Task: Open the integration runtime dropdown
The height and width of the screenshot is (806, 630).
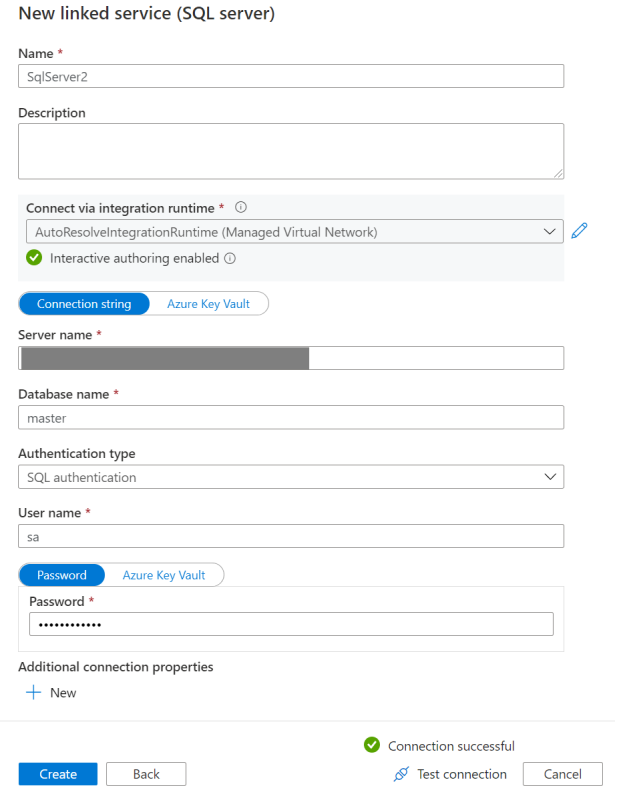Action: (291, 232)
